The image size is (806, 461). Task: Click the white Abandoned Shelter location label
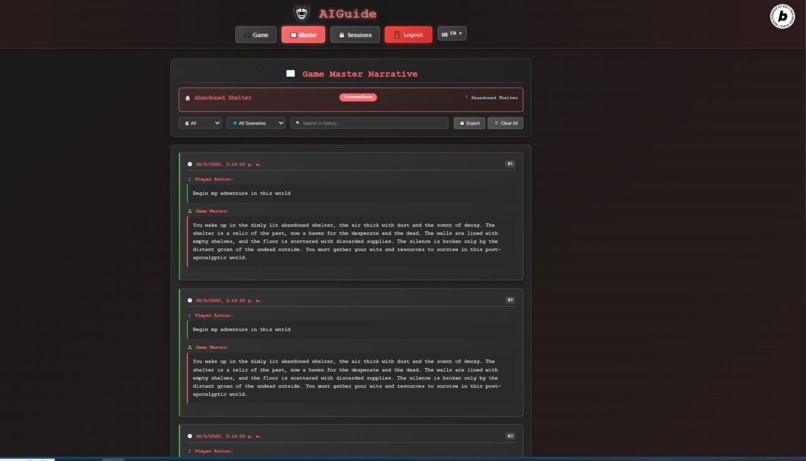pos(494,98)
